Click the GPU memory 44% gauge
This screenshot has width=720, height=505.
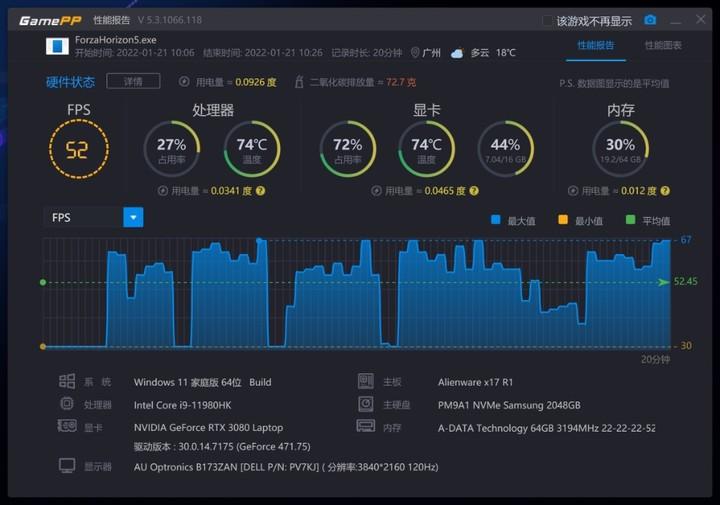coord(506,149)
